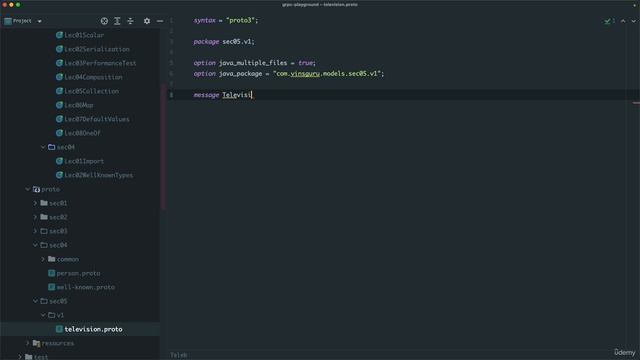Click the Lec06Map class icon

tap(59, 105)
